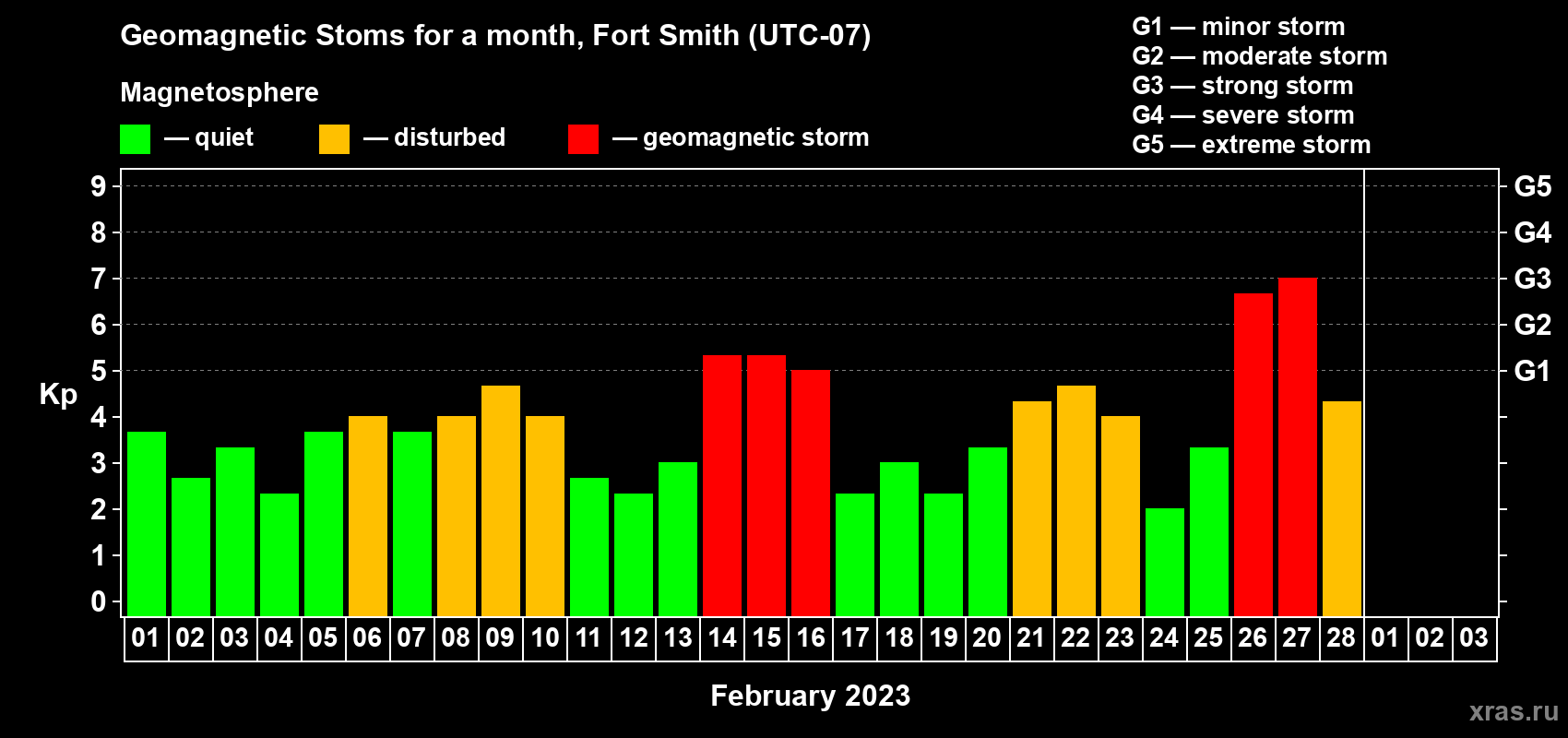Click the green bar for February 12
1568x738 pixels.
point(634,554)
